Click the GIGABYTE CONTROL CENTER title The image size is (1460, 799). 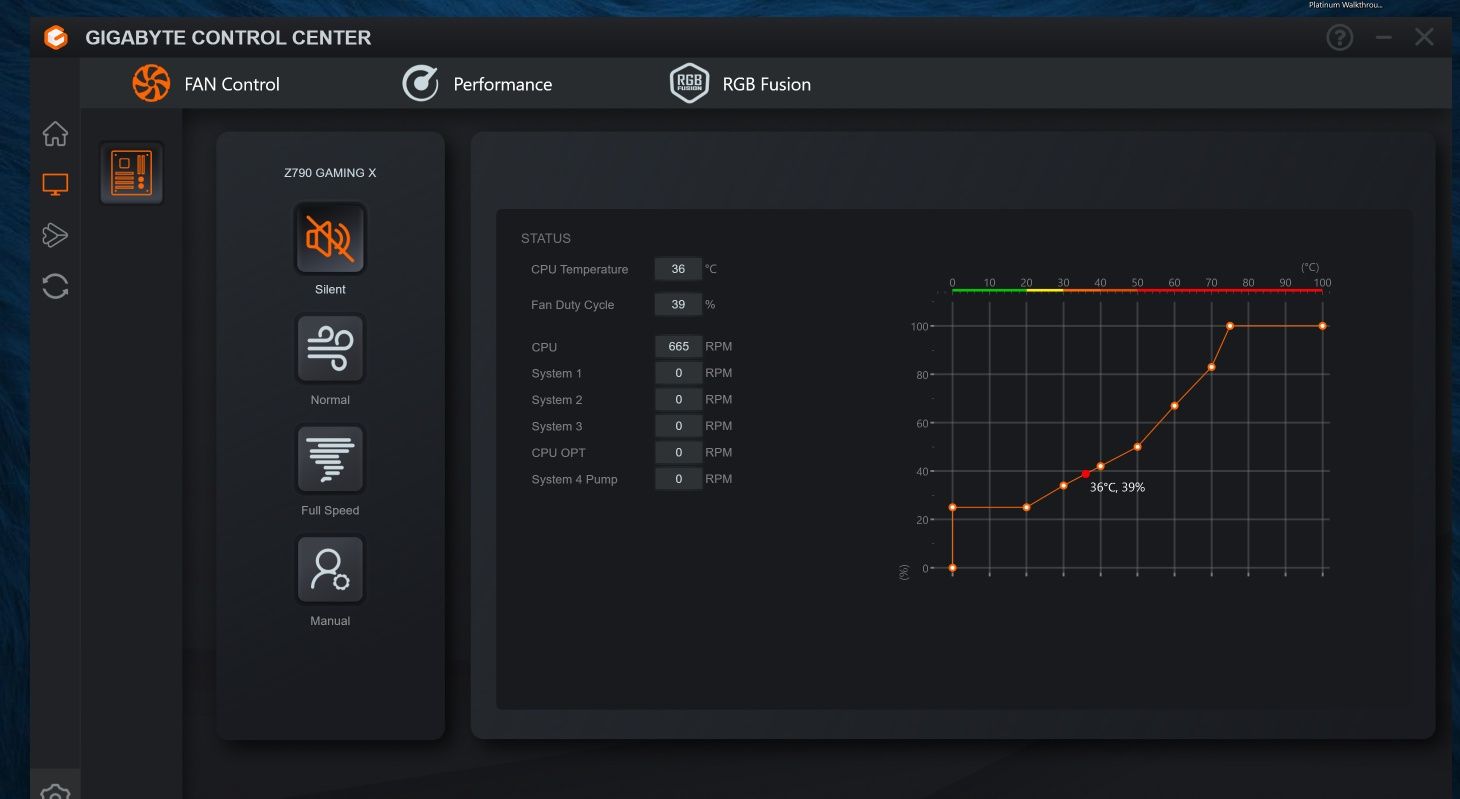228,38
